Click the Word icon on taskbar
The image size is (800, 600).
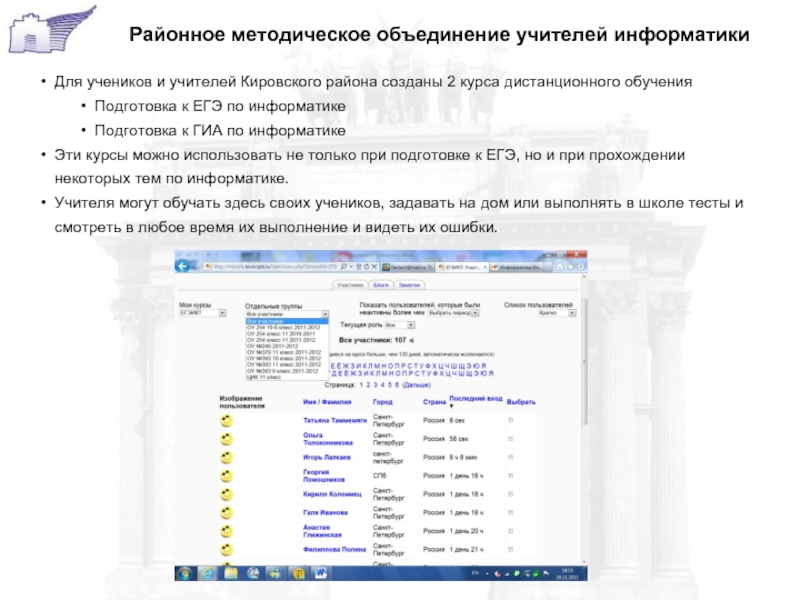click(x=320, y=573)
